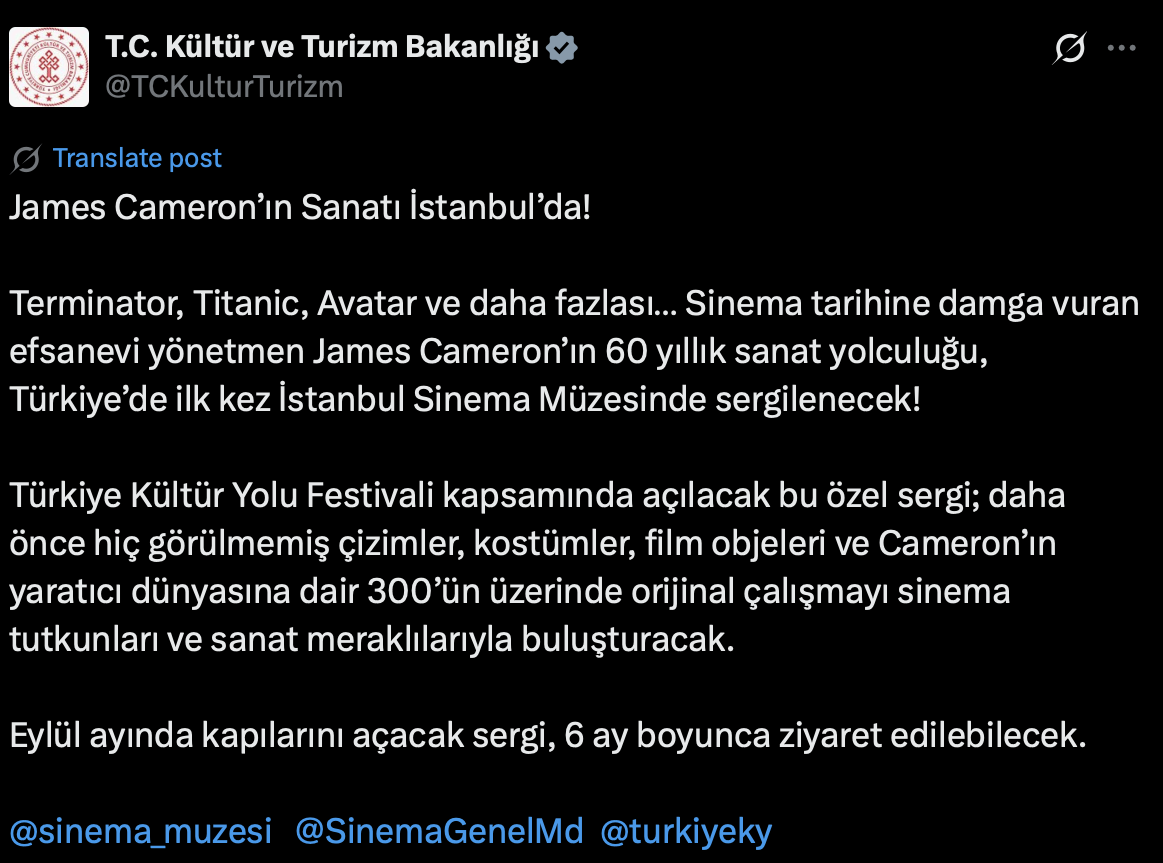
Task: Click the word "Terminator" in the post
Action: click(90, 304)
